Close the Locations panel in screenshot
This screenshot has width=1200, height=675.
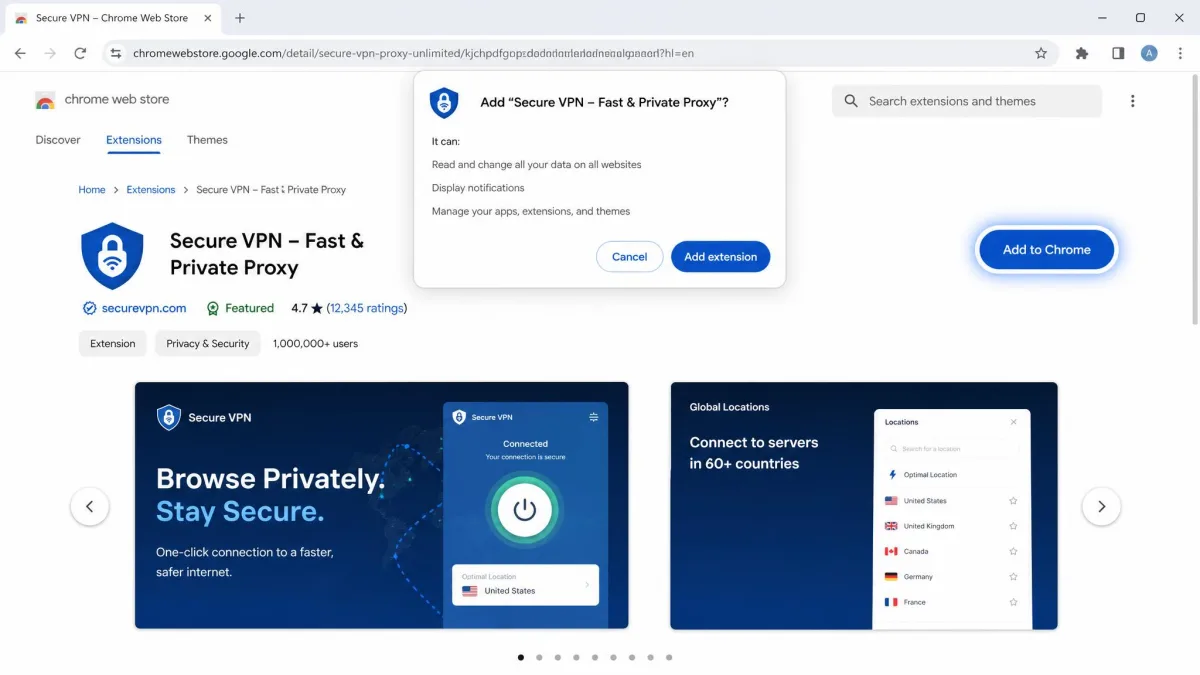[1013, 422]
